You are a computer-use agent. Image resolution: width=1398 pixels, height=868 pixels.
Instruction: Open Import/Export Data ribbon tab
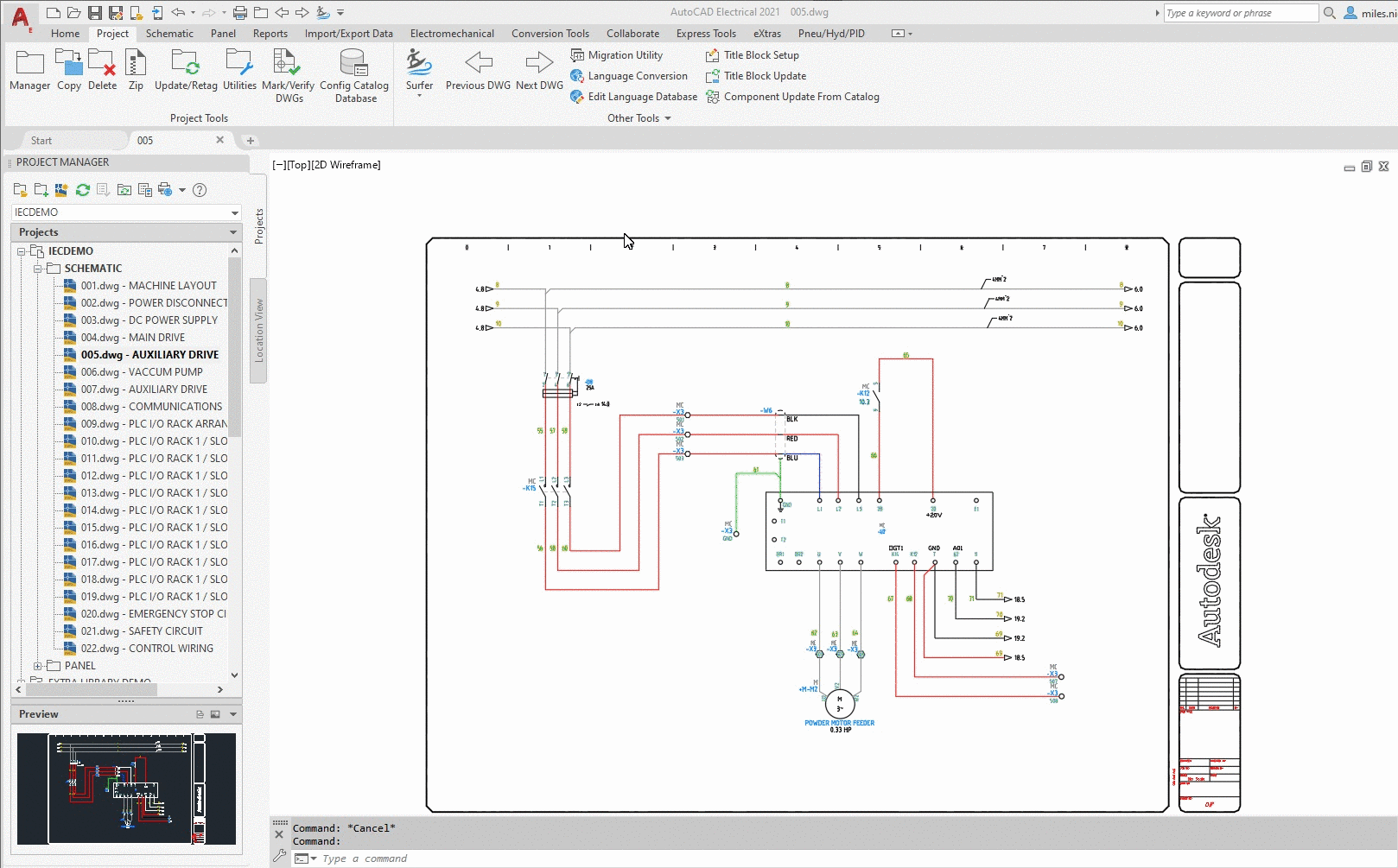click(348, 34)
